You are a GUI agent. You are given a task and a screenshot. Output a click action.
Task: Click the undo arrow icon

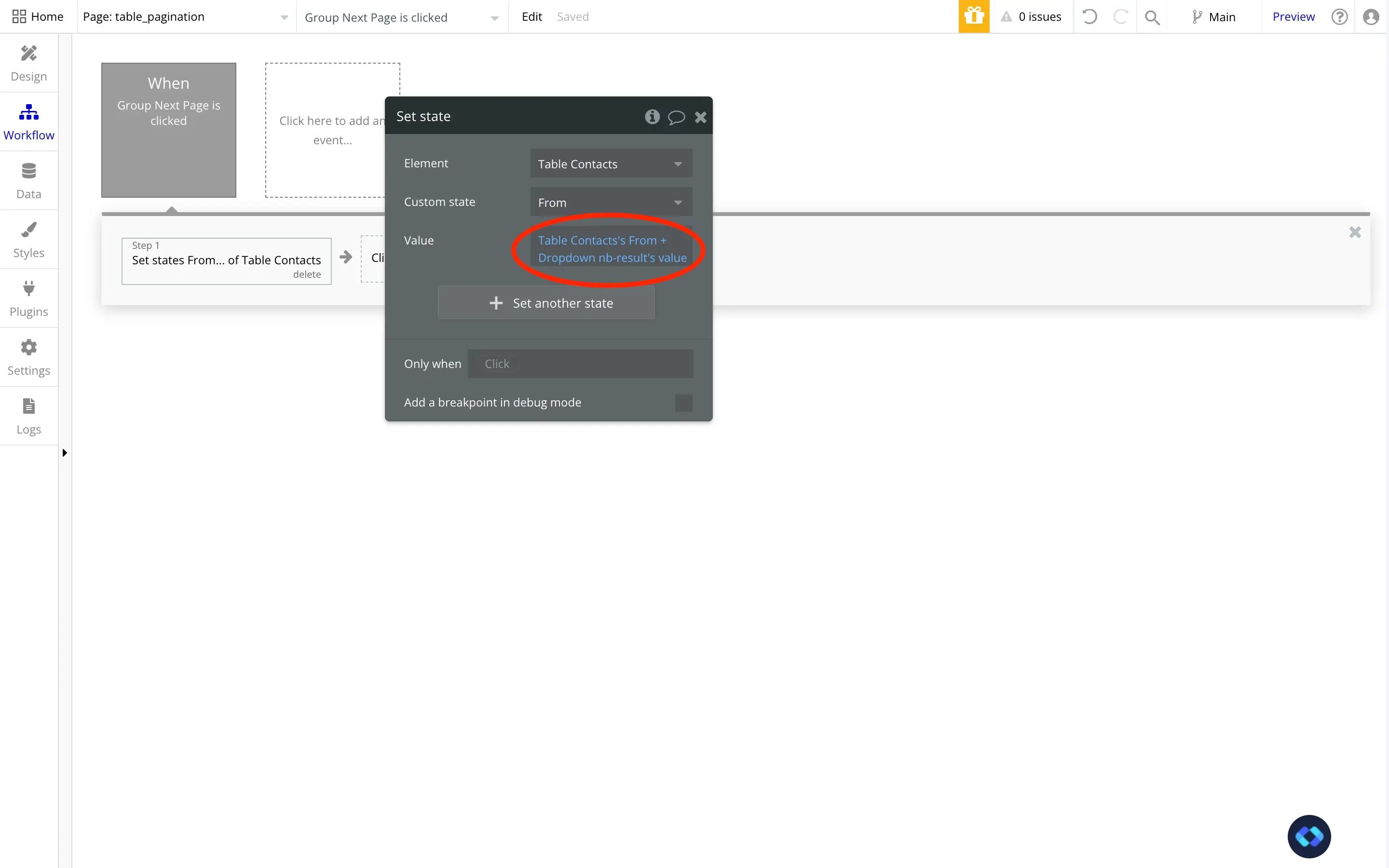1089,17
